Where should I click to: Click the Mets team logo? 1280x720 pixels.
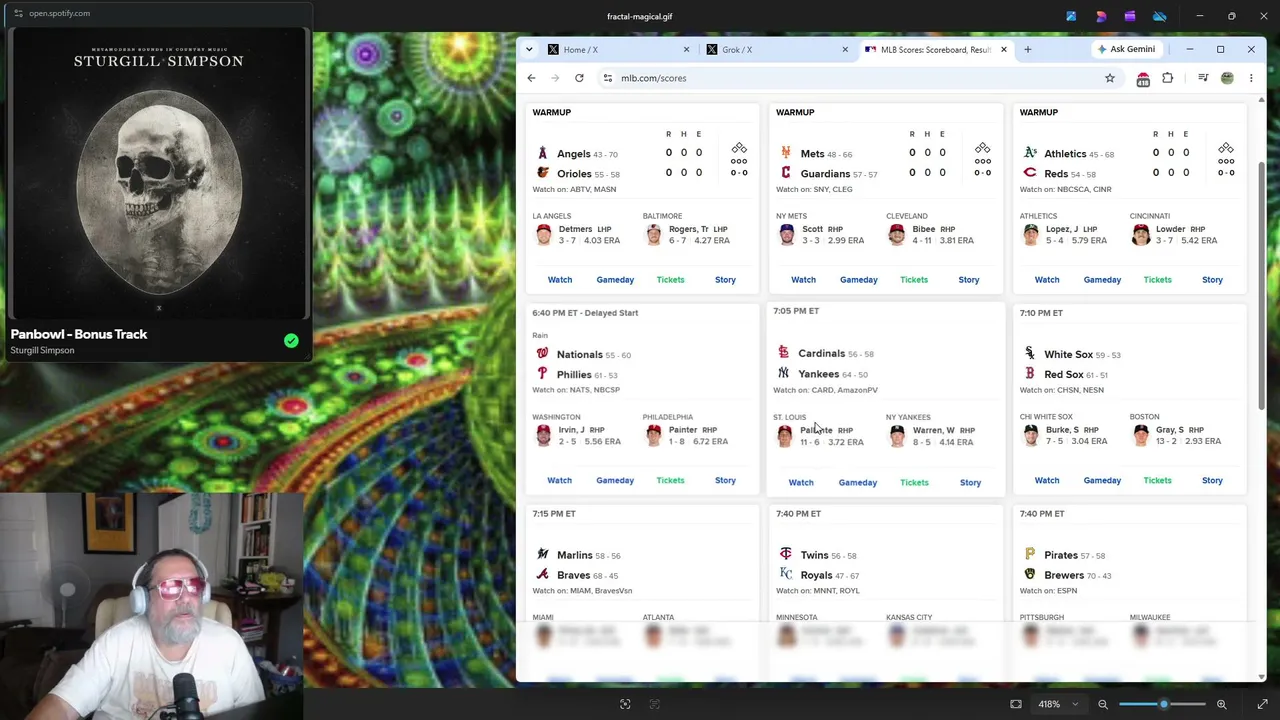coord(785,153)
